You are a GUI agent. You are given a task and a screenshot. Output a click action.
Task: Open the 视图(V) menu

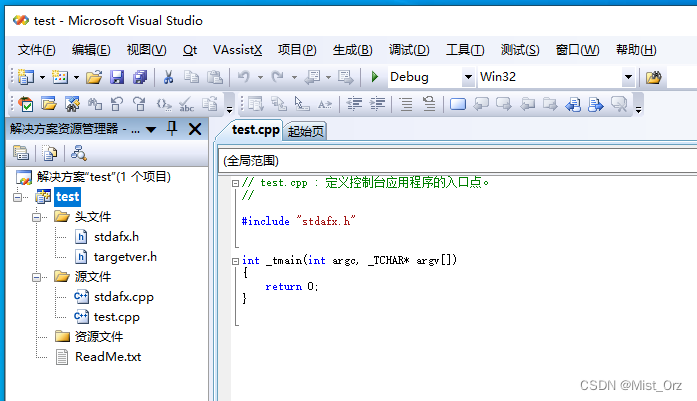coord(146,50)
